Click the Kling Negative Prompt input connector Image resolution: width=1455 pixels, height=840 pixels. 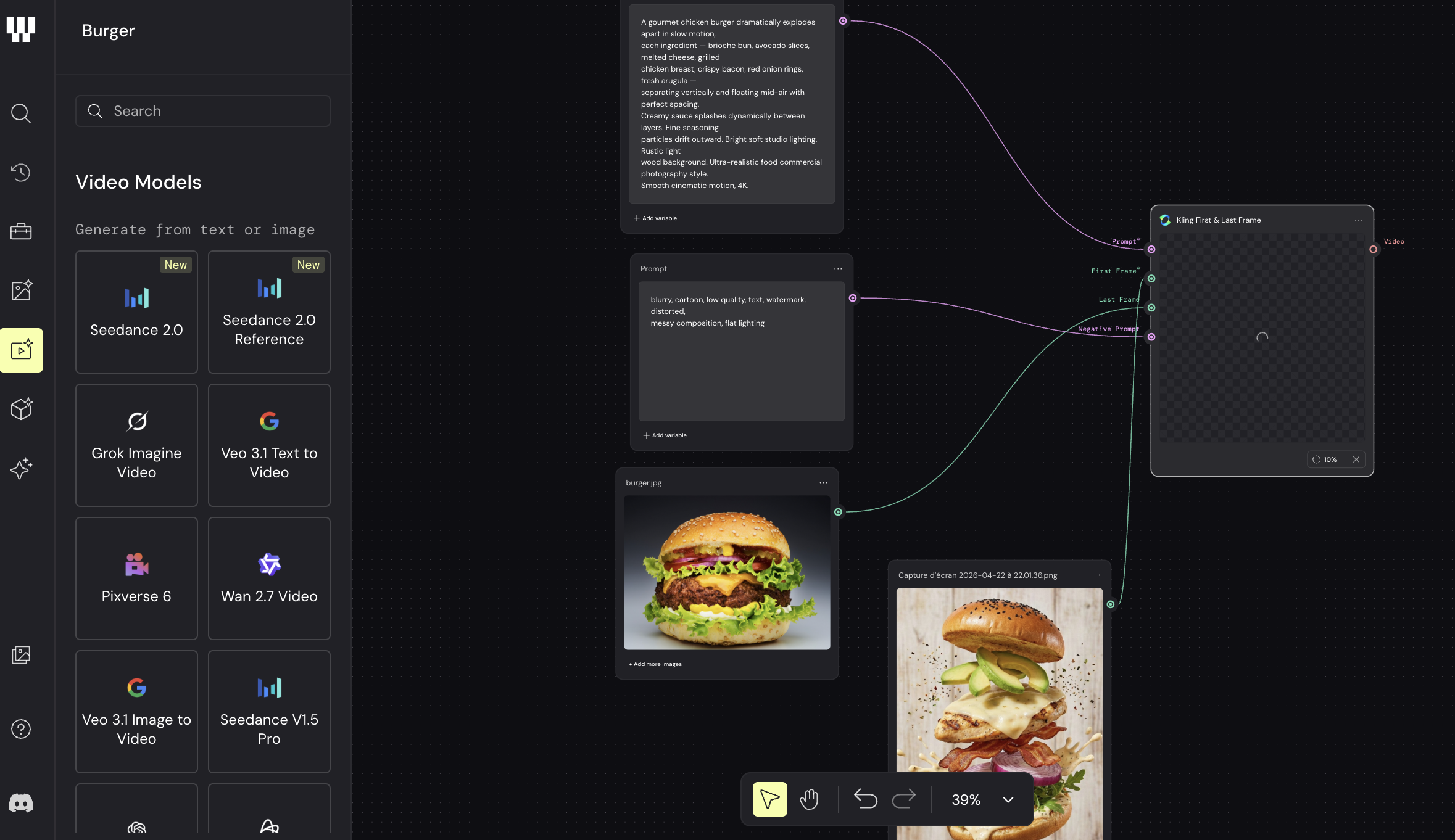point(1151,337)
